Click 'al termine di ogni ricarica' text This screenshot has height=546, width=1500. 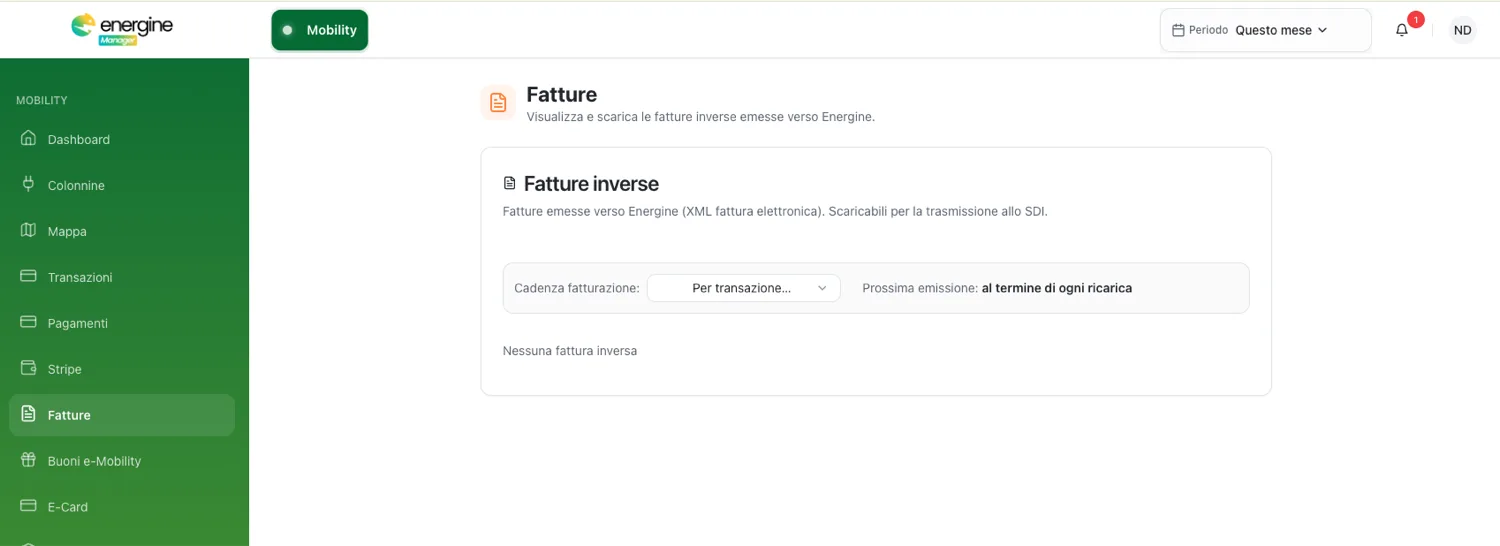(1057, 288)
